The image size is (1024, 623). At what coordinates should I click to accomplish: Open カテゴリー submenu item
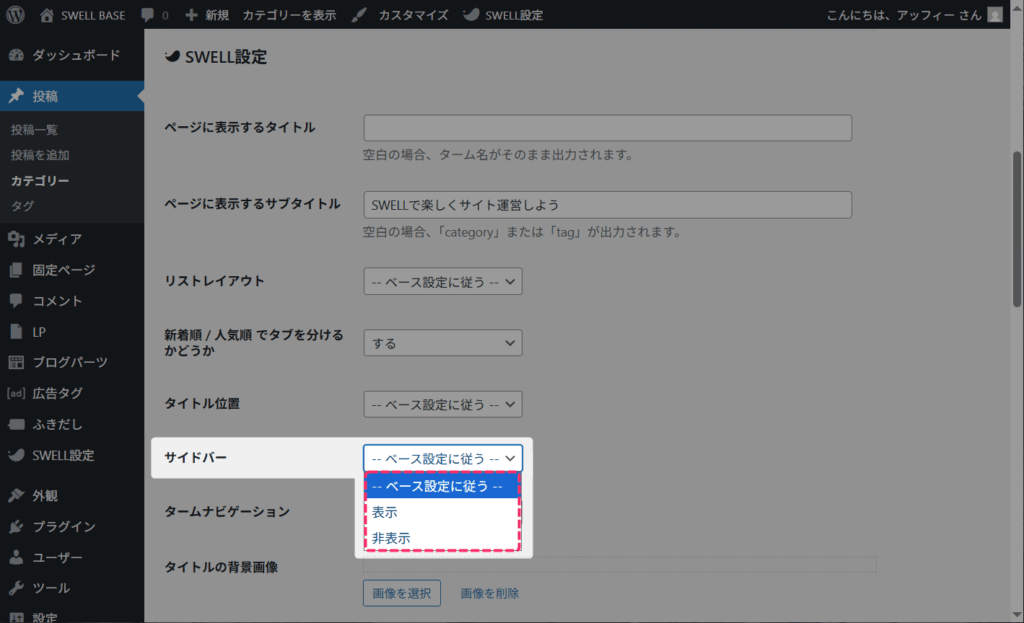click(x=40, y=181)
